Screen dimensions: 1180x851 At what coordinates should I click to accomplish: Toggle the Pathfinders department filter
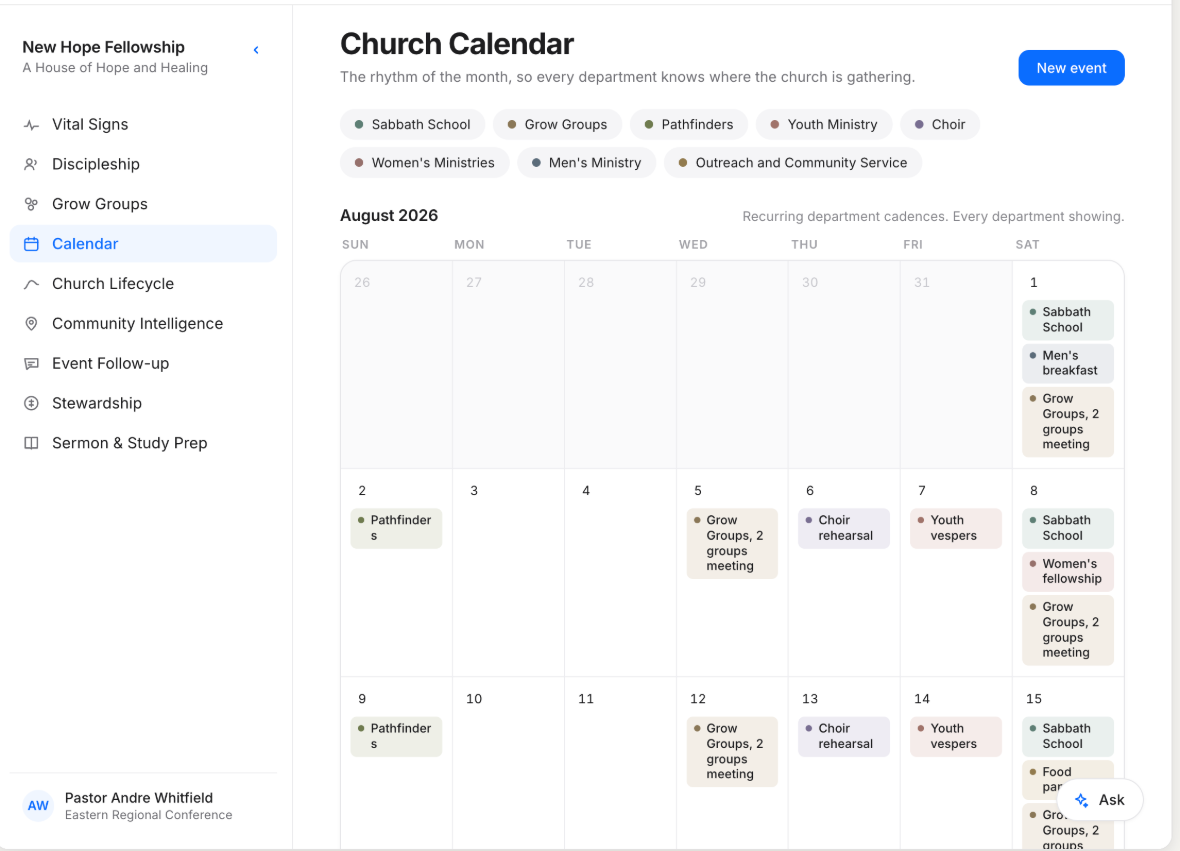coord(689,124)
